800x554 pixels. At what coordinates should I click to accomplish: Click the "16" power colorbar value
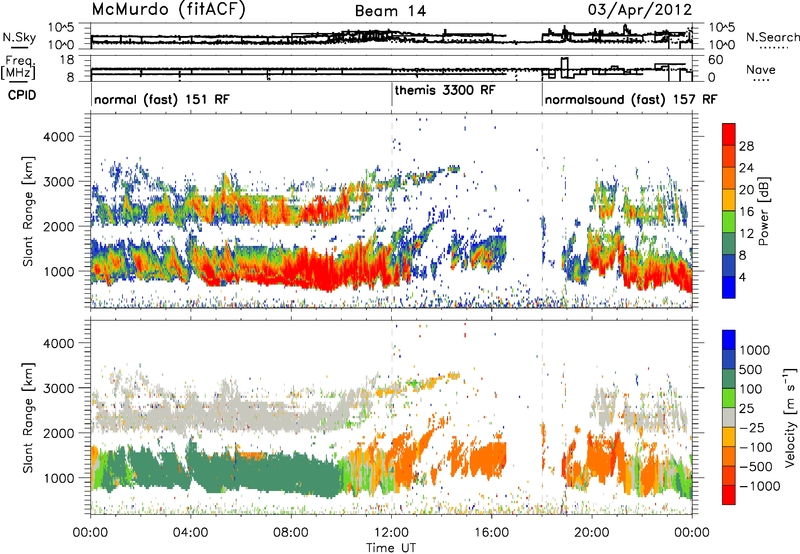pos(746,212)
